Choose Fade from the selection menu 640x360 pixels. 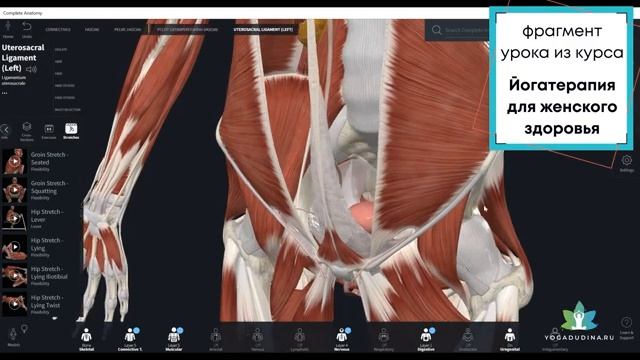click(59, 74)
